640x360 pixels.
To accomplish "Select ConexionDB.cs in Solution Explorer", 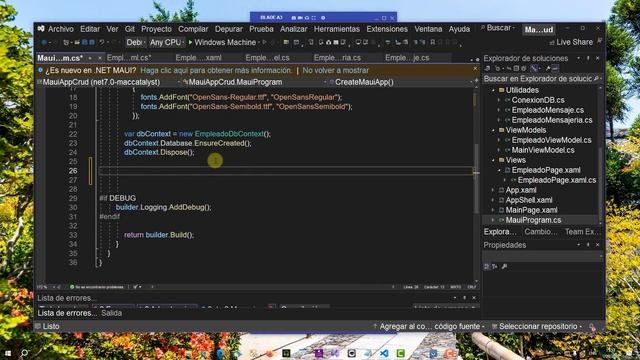I will [538, 100].
